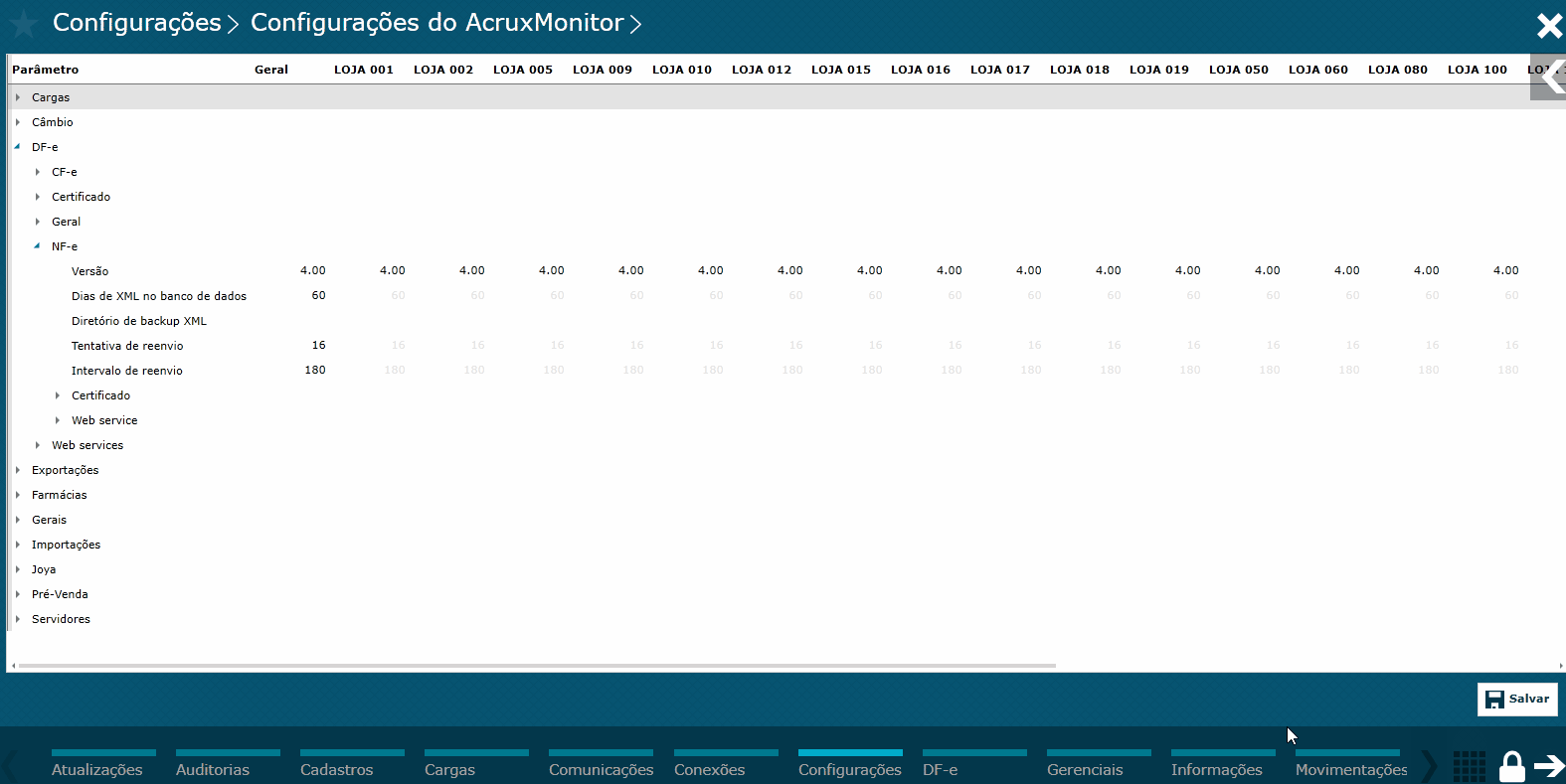The image size is (1566, 784).
Task: Select the Dias de XML no banco de dados row
Action: point(159,296)
